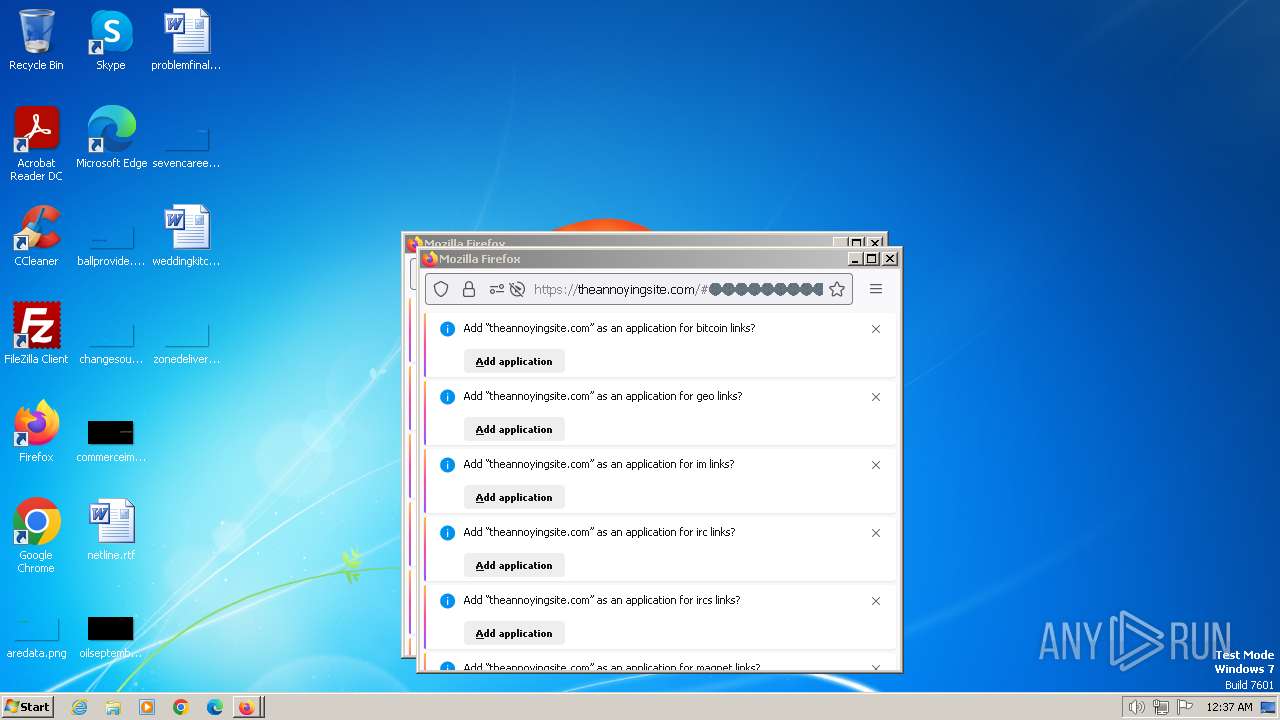
Task: Close the front Mozilla Firefox window
Action: click(890, 258)
